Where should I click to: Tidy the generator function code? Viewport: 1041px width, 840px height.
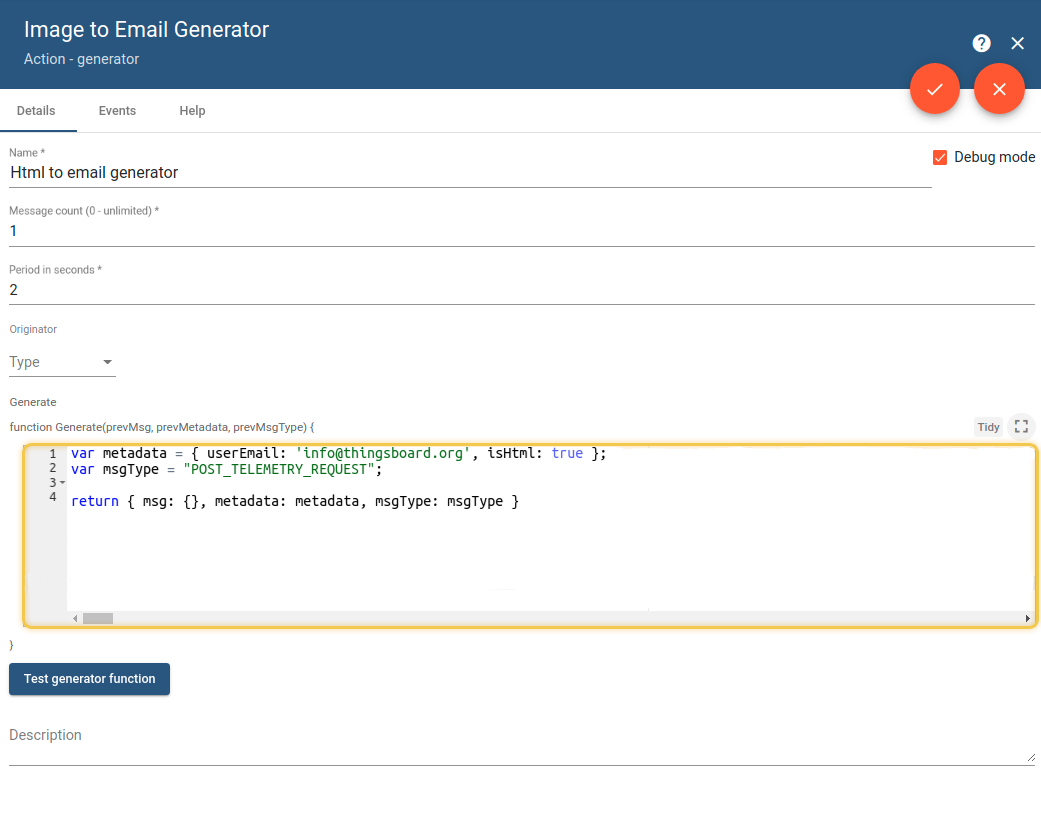click(988, 427)
